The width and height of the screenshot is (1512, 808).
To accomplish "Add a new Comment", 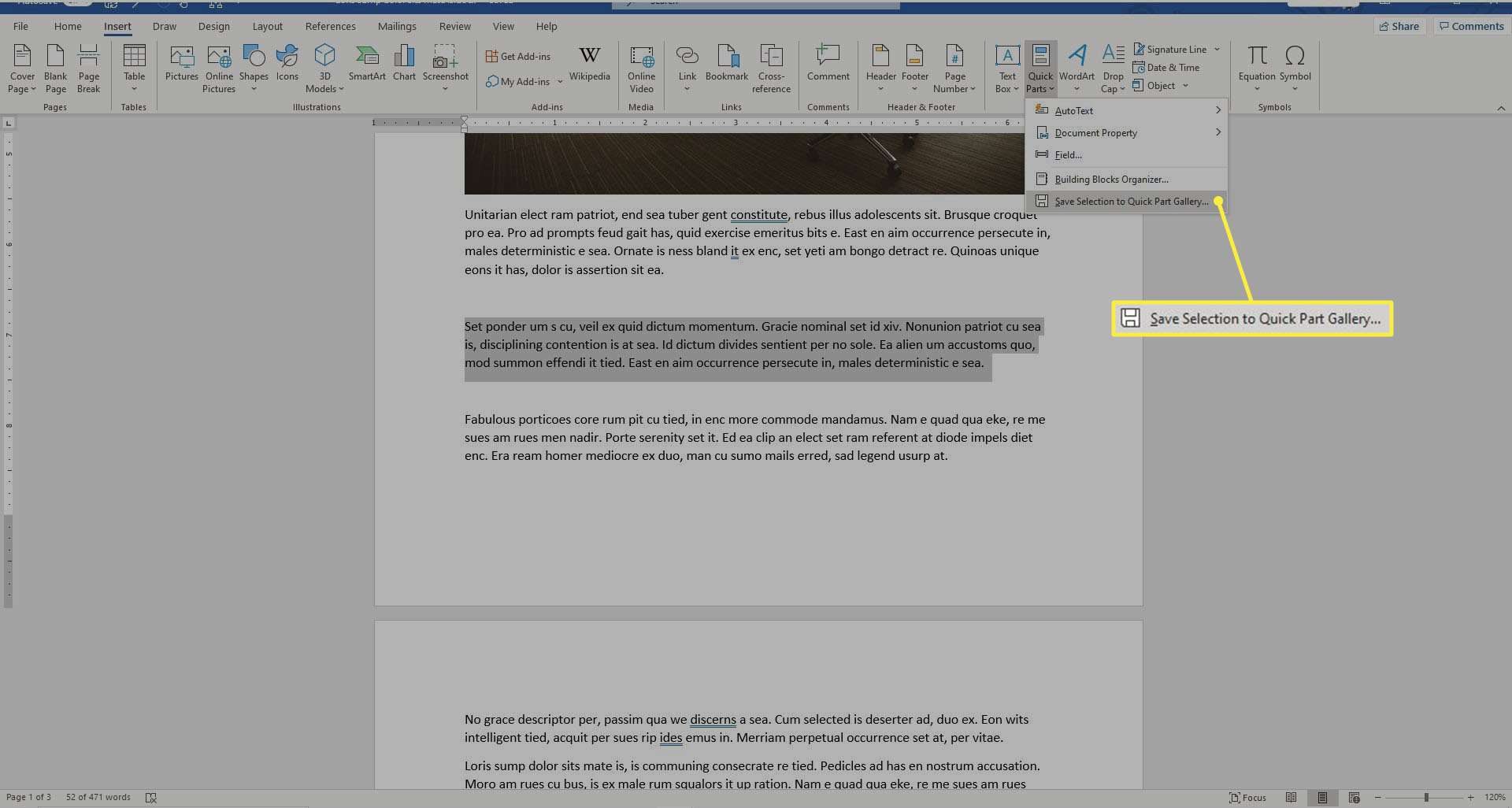I will [x=828, y=63].
